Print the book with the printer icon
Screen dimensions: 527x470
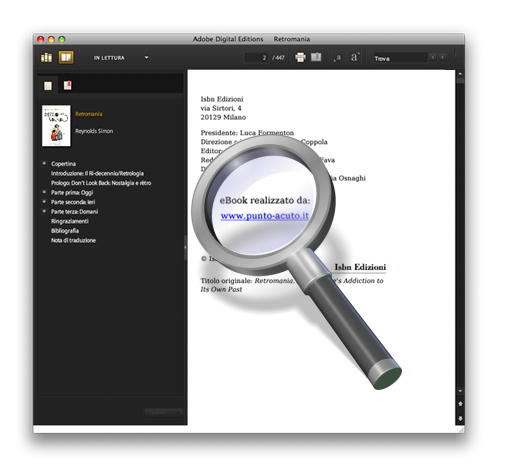[x=300, y=57]
